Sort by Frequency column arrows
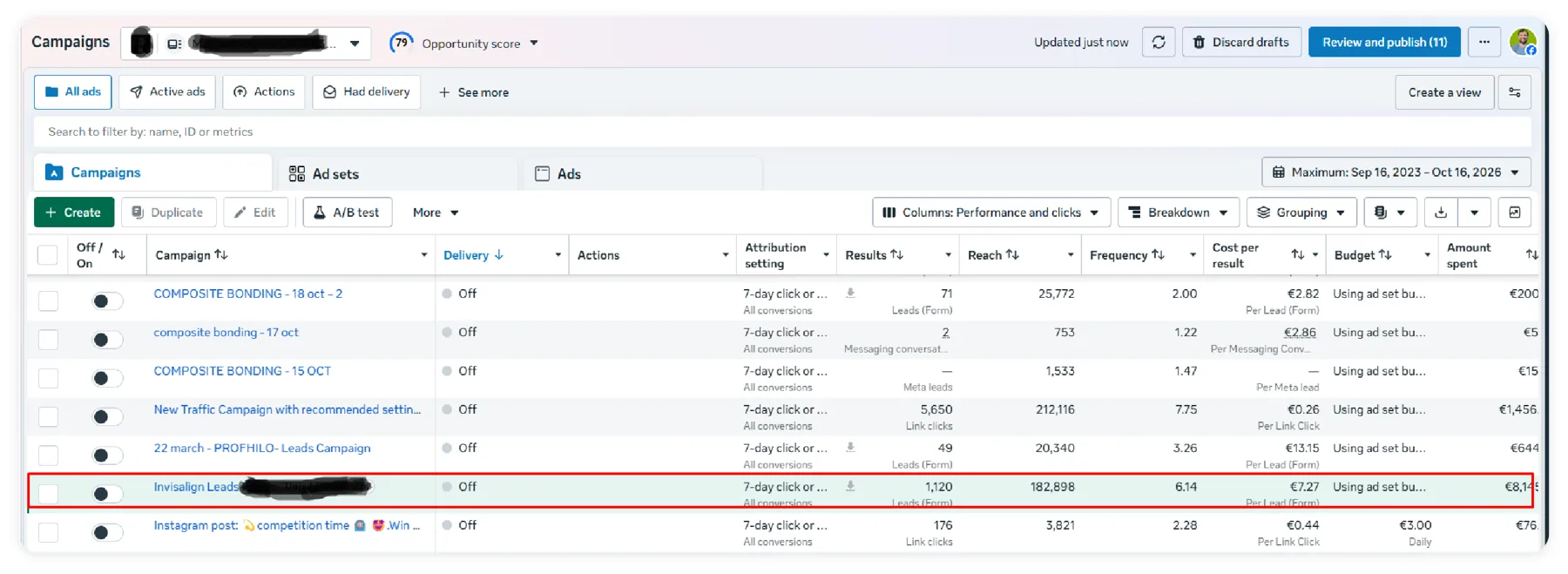1568x574 pixels. 1158,254
